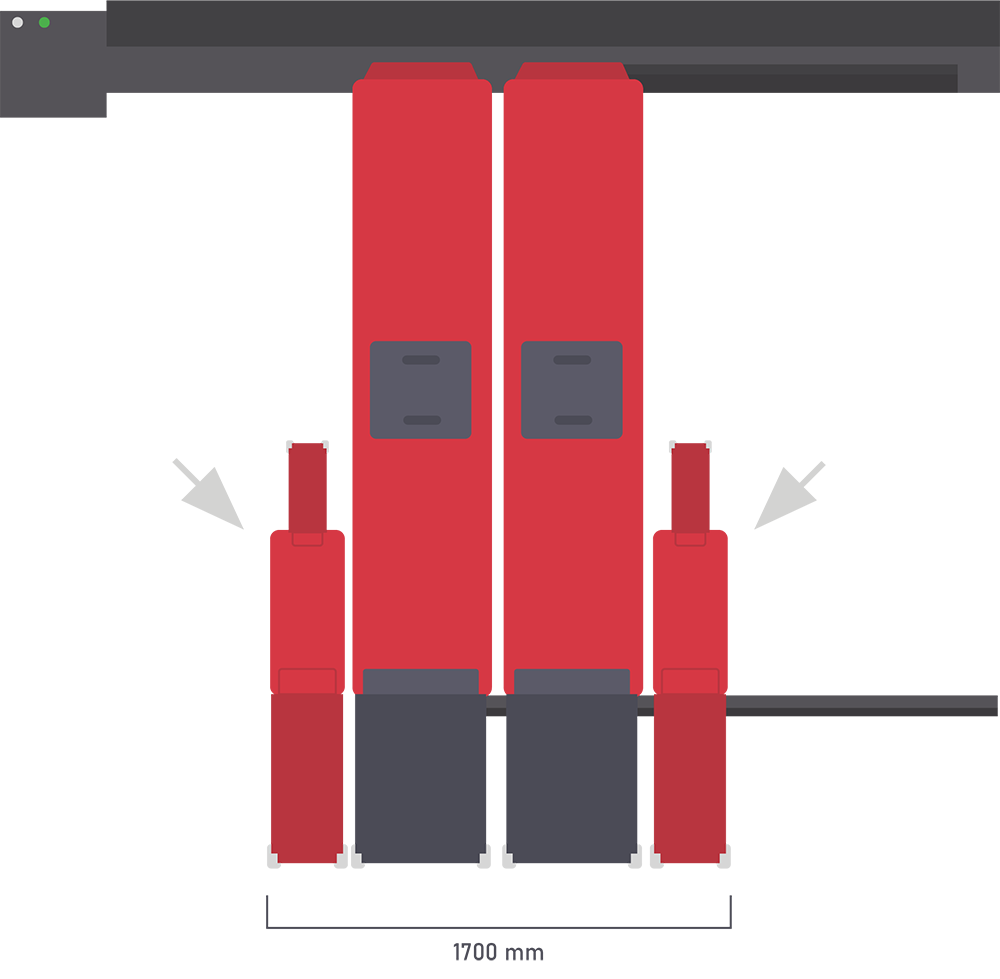Viewport: 1000px width, 979px height.
Task: Click the tall light gray panel on left
Action: click(100, 600)
